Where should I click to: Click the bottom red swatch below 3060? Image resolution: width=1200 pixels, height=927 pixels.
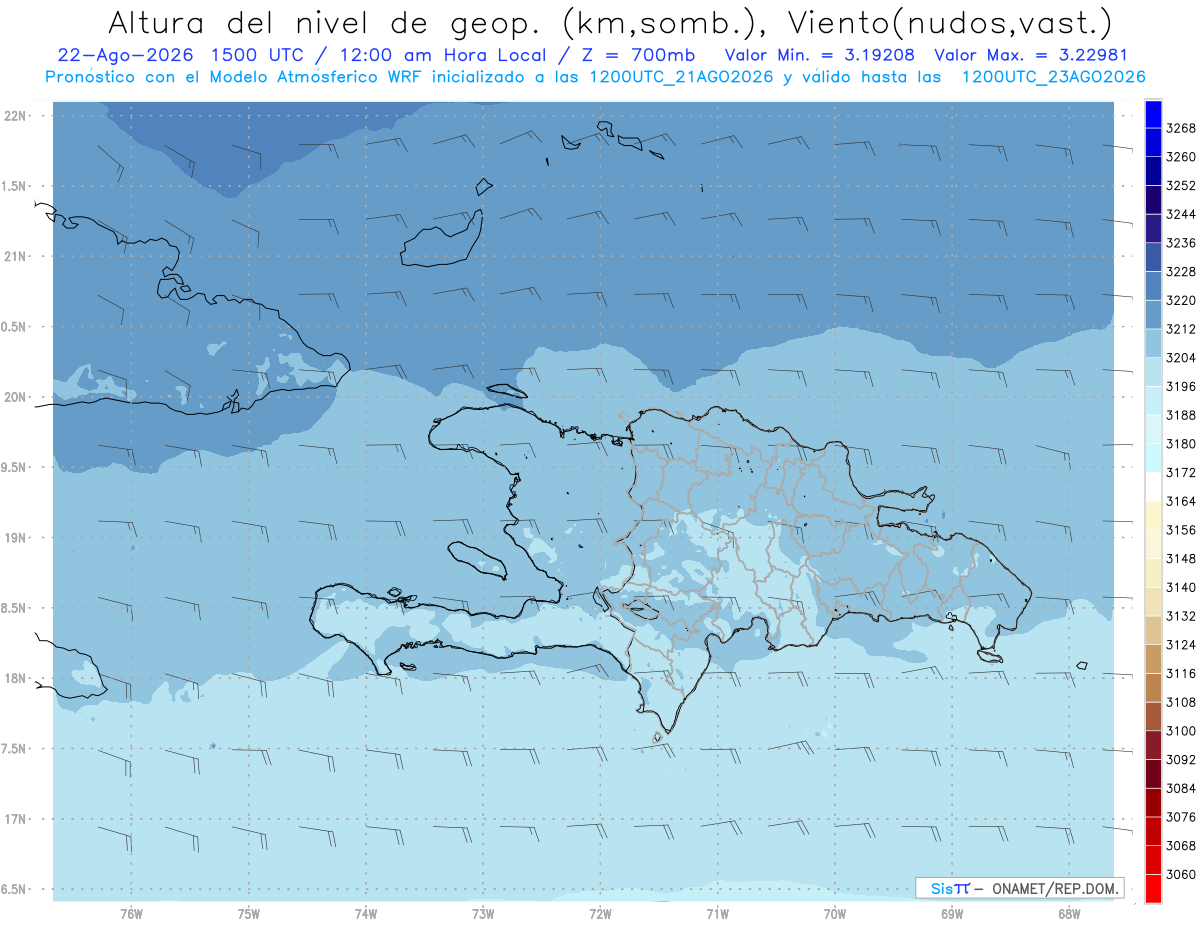click(1153, 888)
